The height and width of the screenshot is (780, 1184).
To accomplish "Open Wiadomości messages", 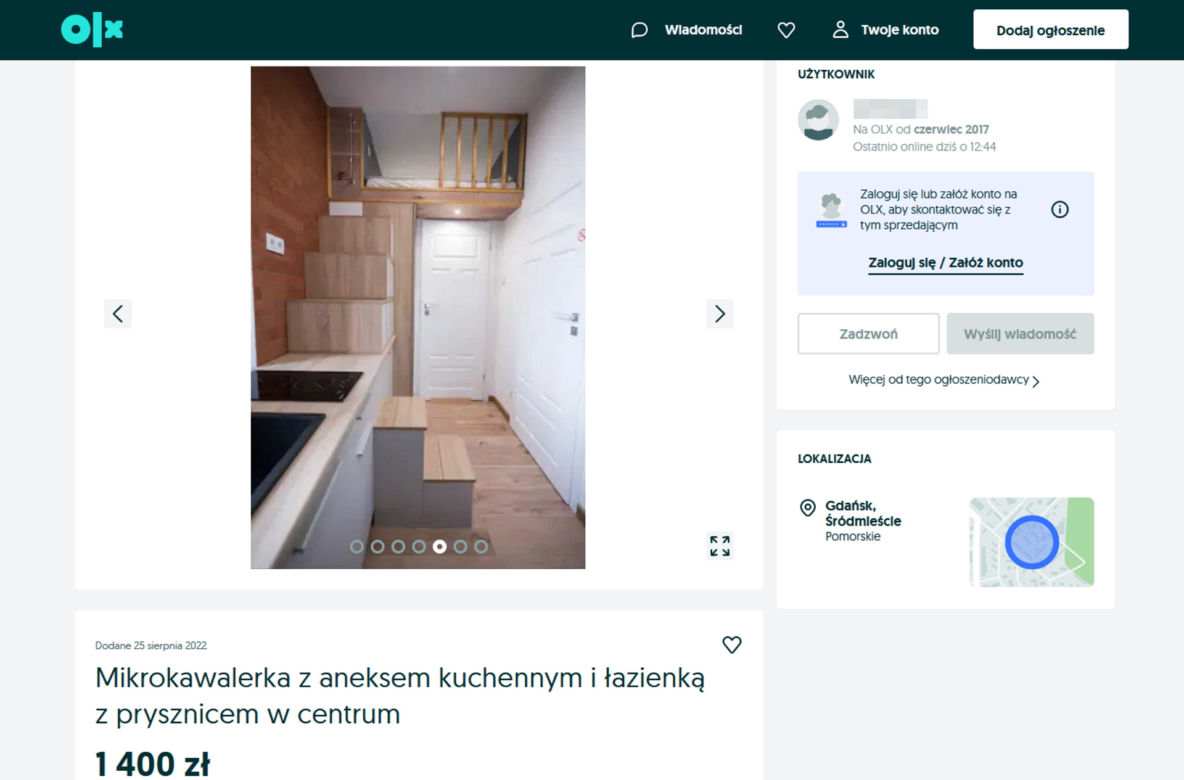I will [703, 30].
